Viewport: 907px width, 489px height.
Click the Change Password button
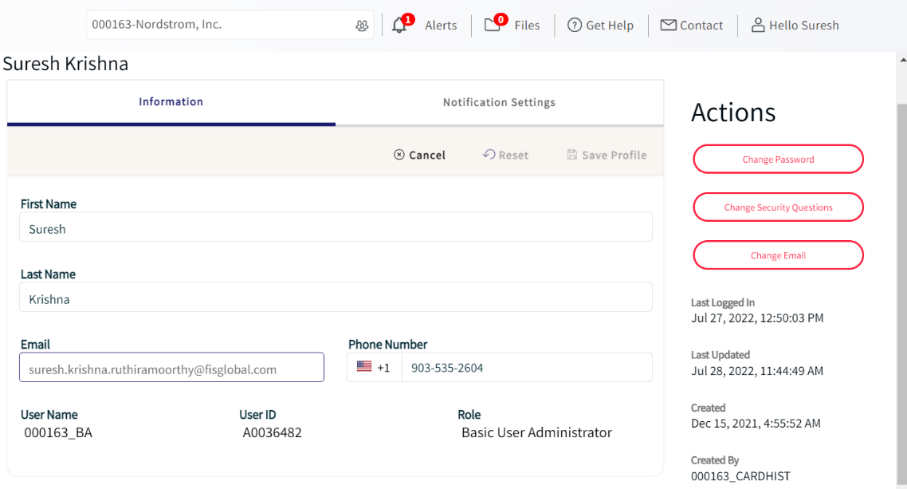(x=778, y=159)
